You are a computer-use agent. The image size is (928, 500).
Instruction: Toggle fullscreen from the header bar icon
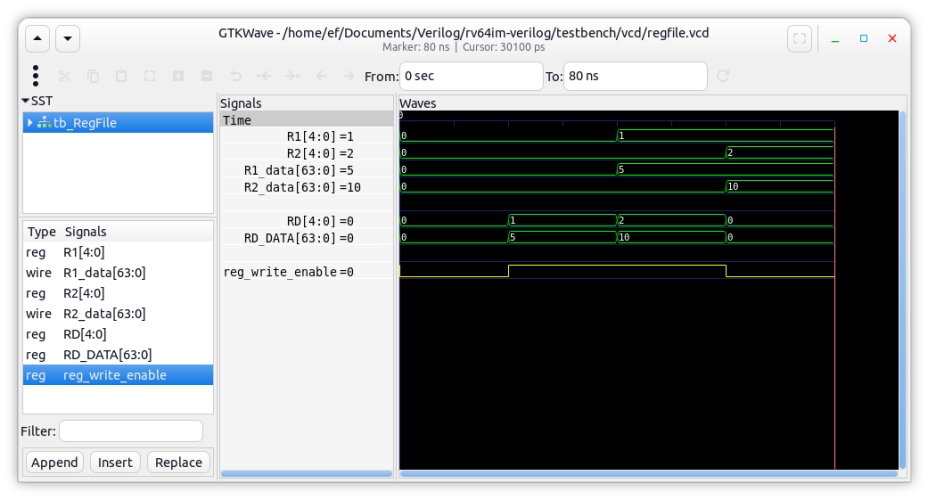point(799,39)
